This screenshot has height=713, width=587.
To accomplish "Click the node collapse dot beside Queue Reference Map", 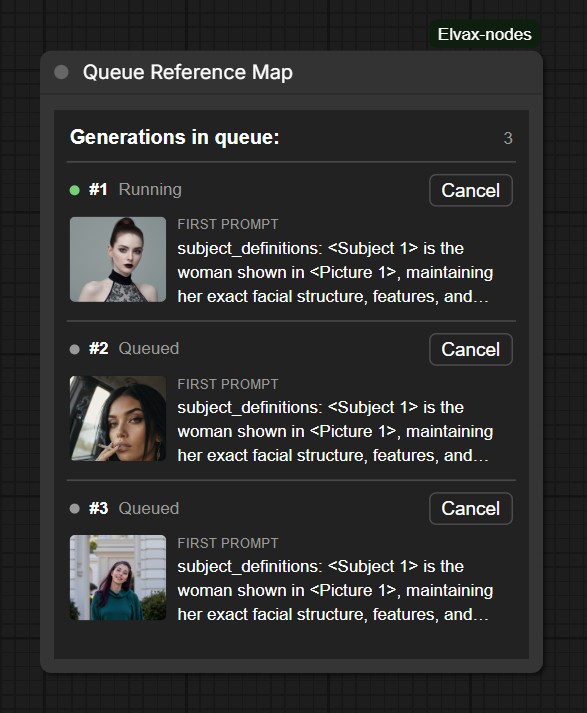I will [x=61, y=72].
